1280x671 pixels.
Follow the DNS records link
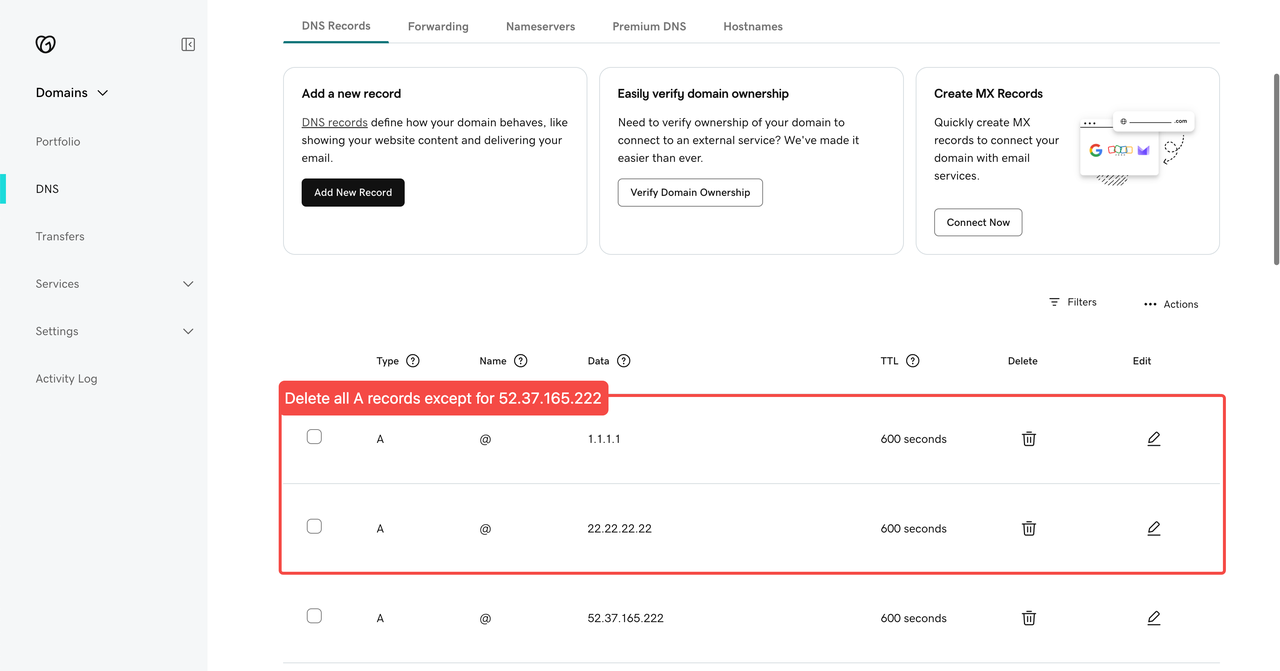point(334,123)
